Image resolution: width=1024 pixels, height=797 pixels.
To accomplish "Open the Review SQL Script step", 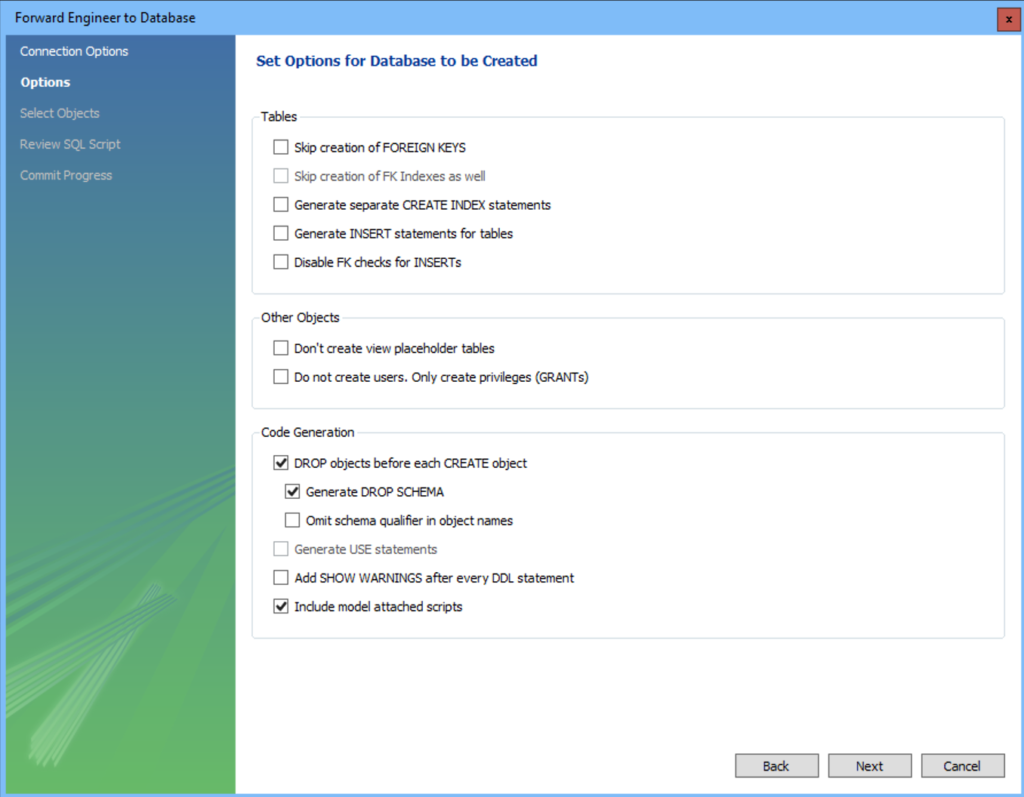I will click(70, 144).
